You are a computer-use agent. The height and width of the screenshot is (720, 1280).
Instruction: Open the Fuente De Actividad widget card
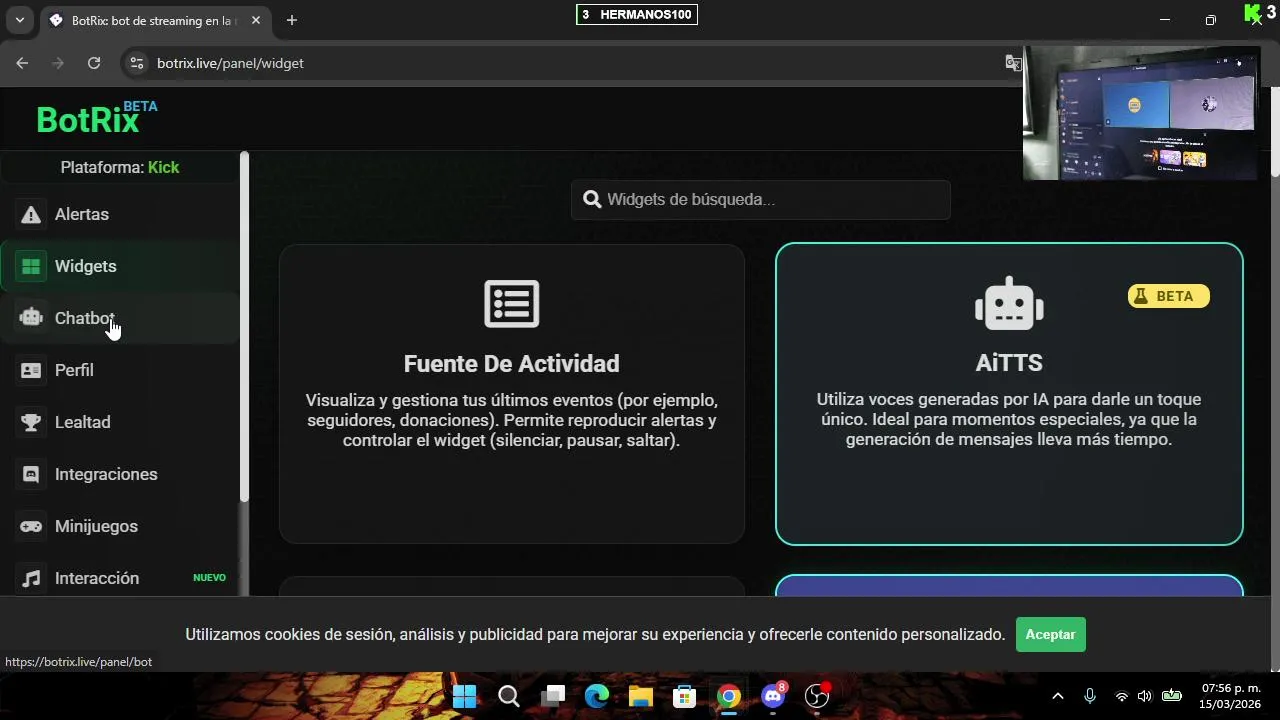tap(512, 394)
